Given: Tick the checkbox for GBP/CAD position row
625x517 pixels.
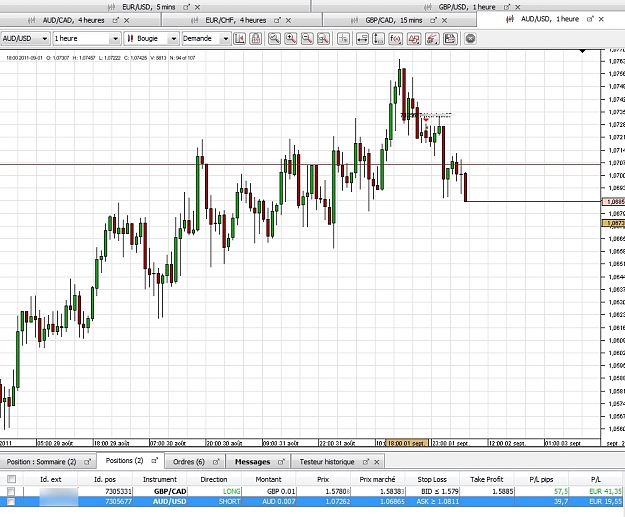Looking at the screenshot, I should 11,491.
